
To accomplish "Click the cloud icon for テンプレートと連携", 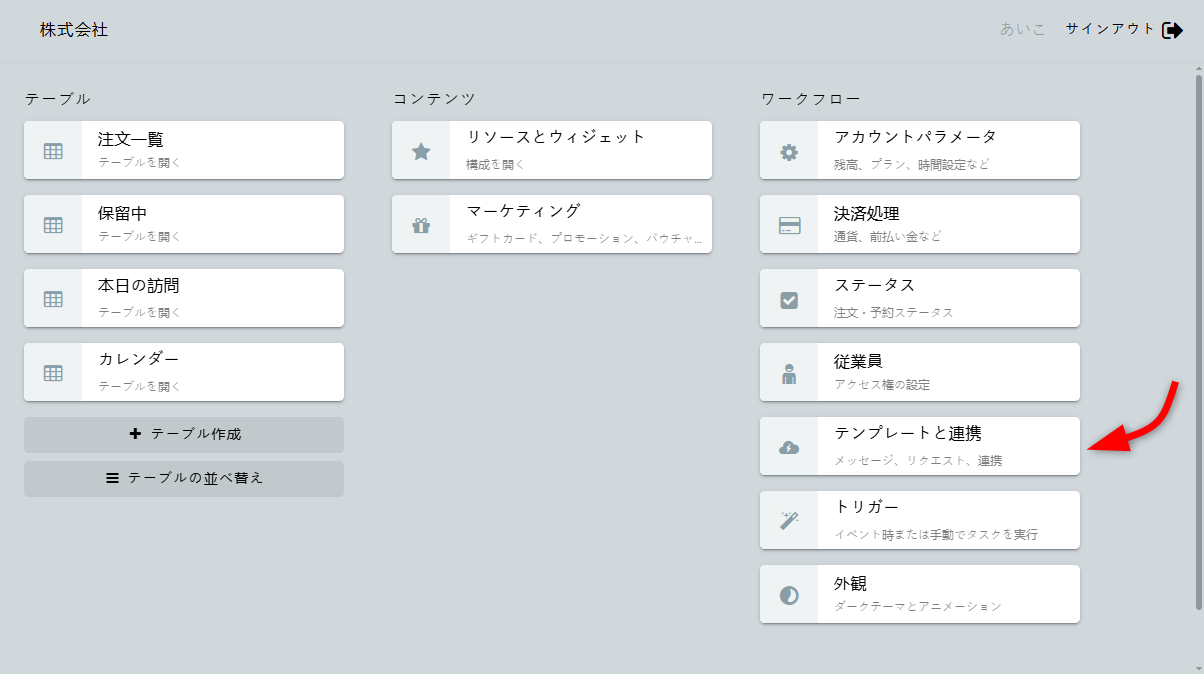I will tap(789, 447).
